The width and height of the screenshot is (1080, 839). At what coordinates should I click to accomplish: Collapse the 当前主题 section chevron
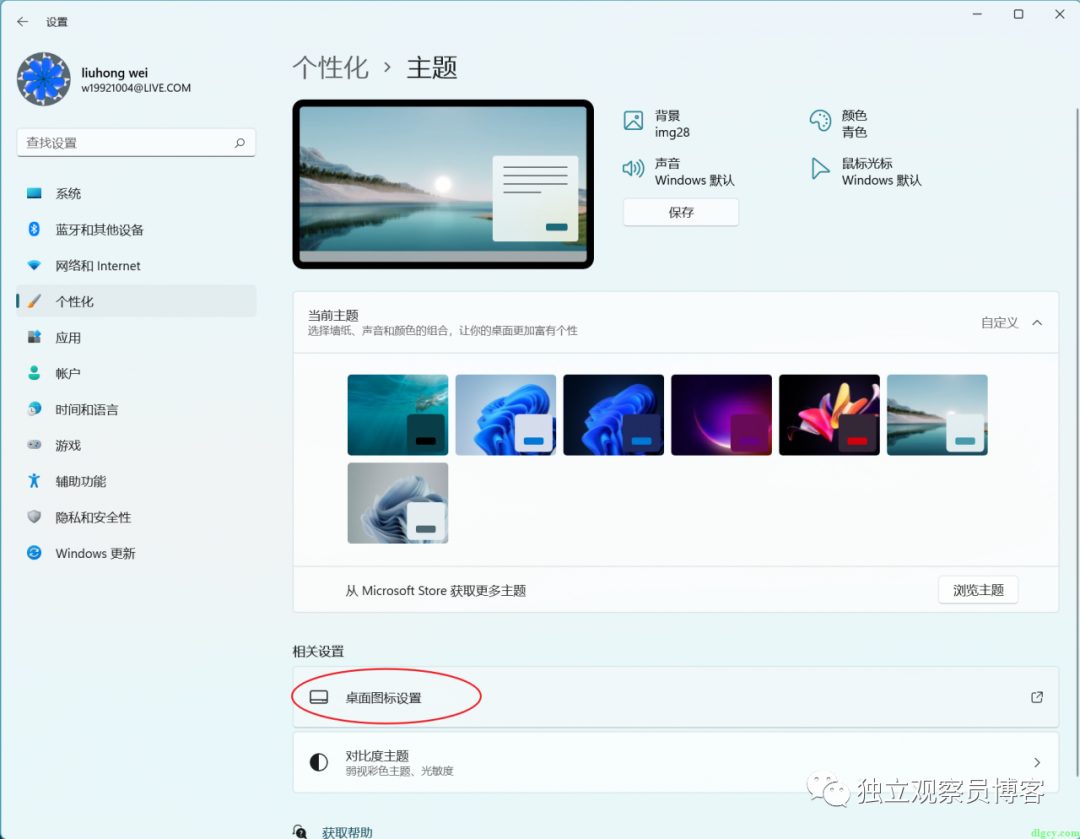(x=1037, y=322)
